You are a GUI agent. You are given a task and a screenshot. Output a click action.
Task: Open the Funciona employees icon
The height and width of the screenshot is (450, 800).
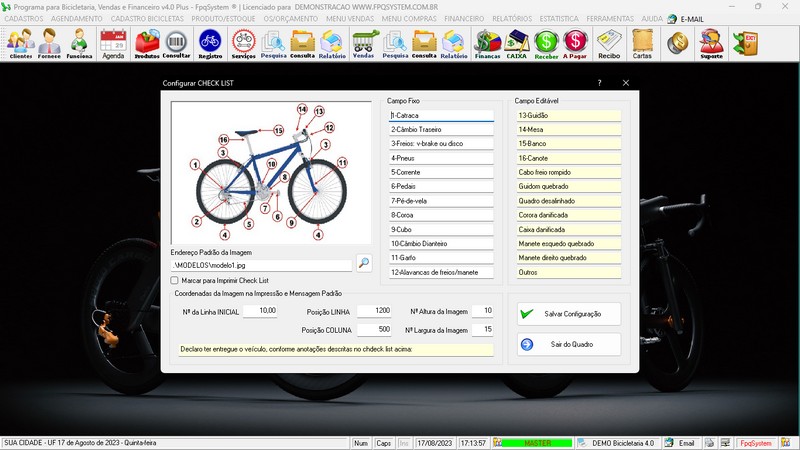[79, 44]
